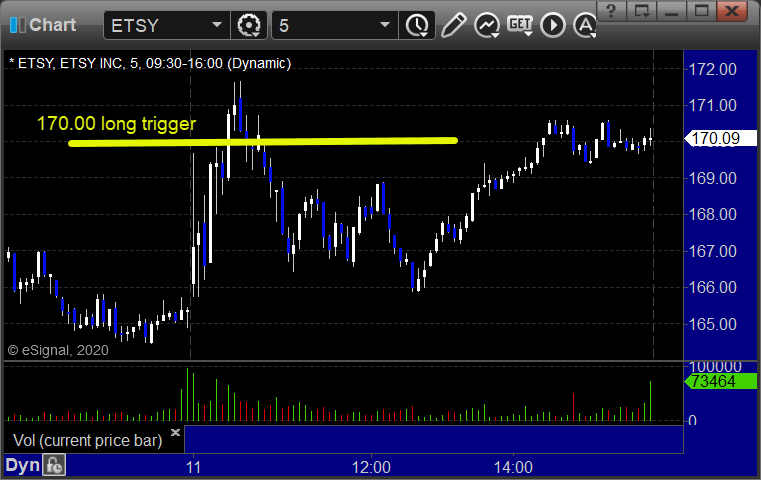Click the help question mark button
761x480 pixels.
click(x=611, y=10)
